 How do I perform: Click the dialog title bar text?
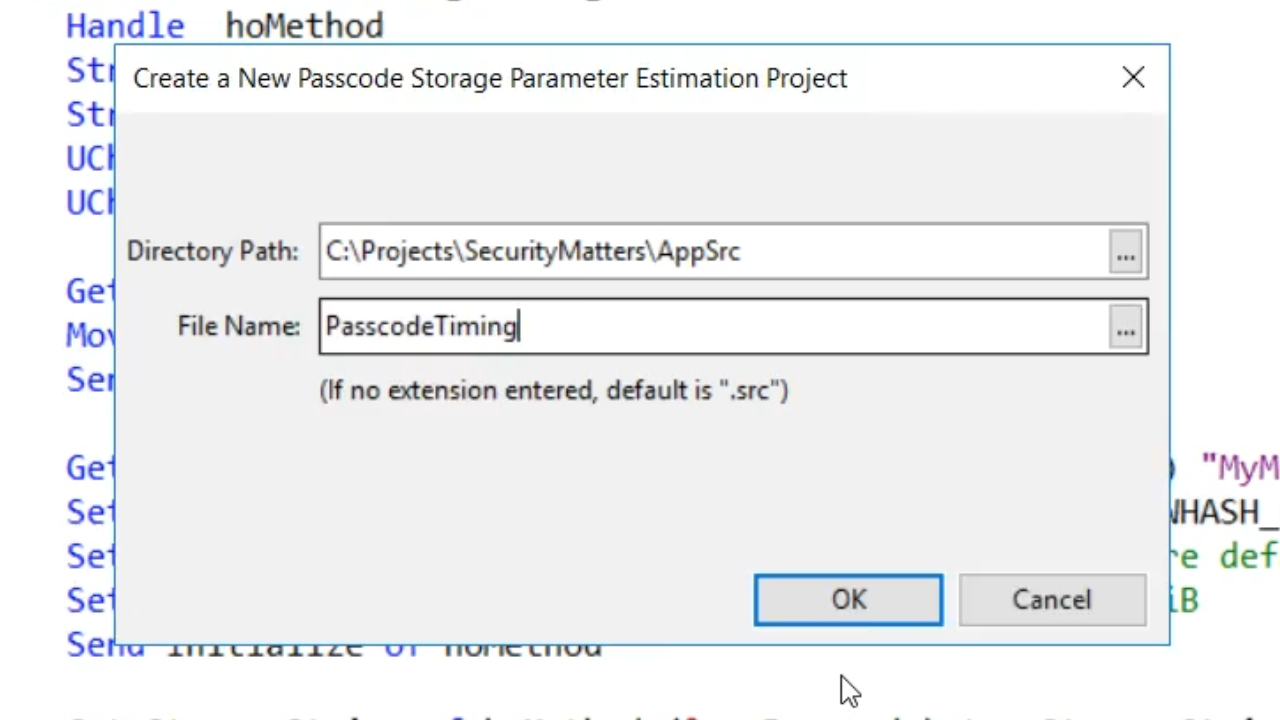pyautogui.click(x=490, y=78)
